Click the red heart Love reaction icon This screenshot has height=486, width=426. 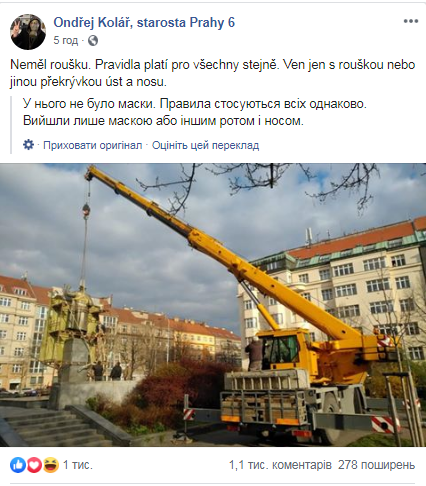34,465
